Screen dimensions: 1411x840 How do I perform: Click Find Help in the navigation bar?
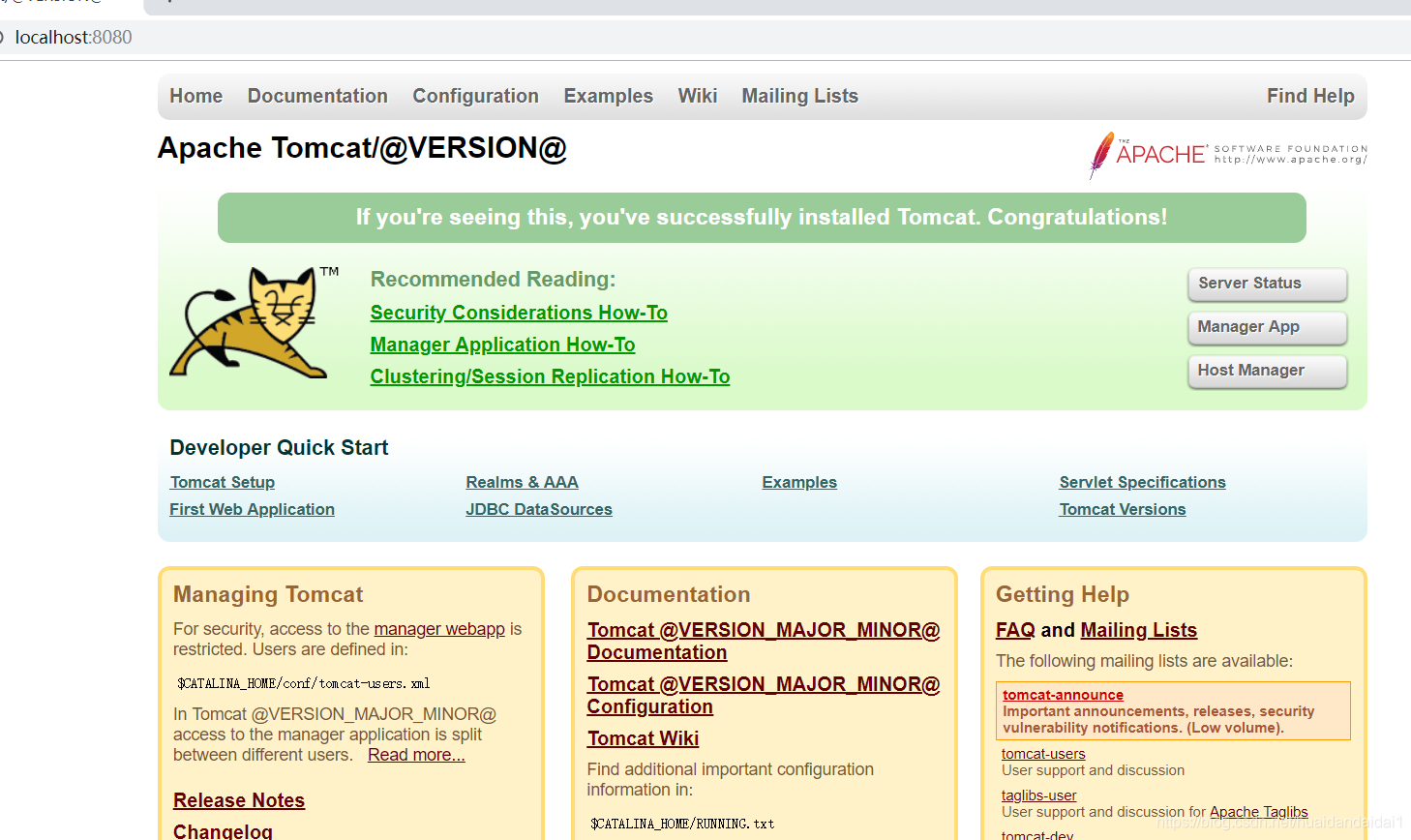click(1310, 96)
